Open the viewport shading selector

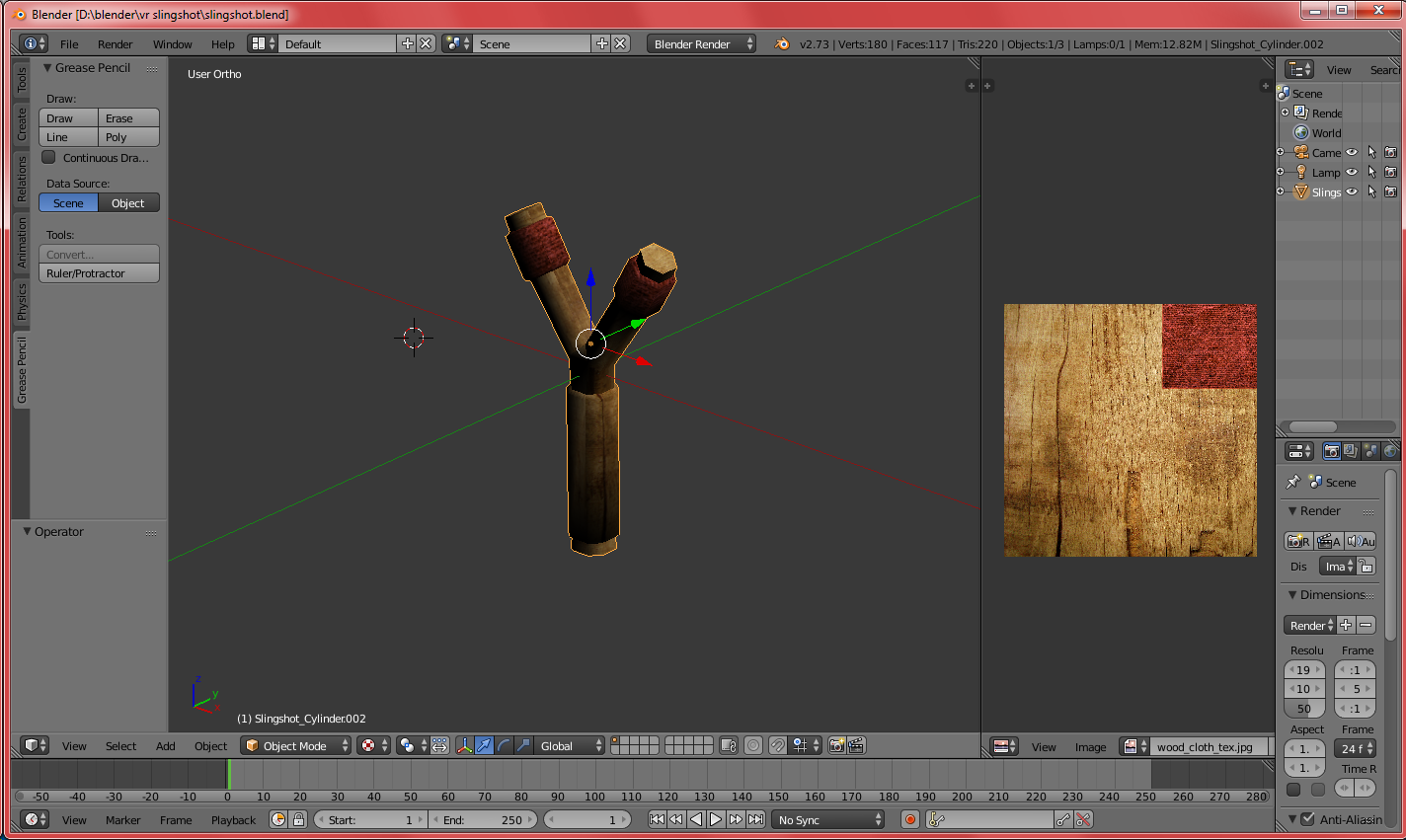pos(374,746)
